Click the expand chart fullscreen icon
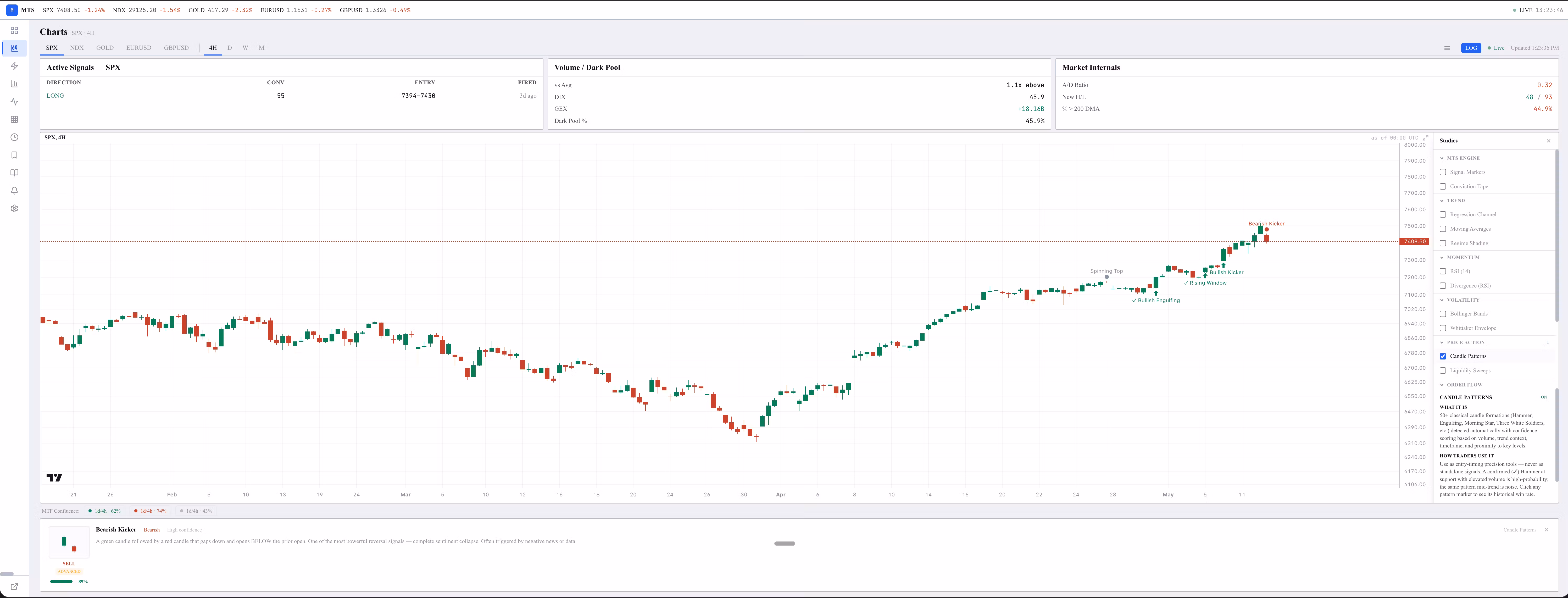This screenshot has width=1568, height=598. click(1426, 138)
